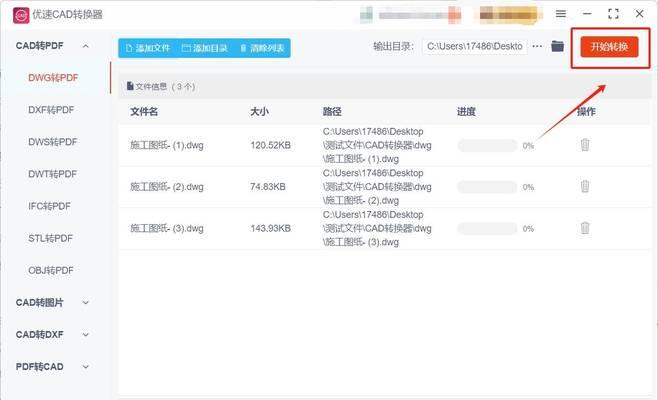Click the output directory path field
The width and height of the screenshot is (658, 400).
point(475,46)
